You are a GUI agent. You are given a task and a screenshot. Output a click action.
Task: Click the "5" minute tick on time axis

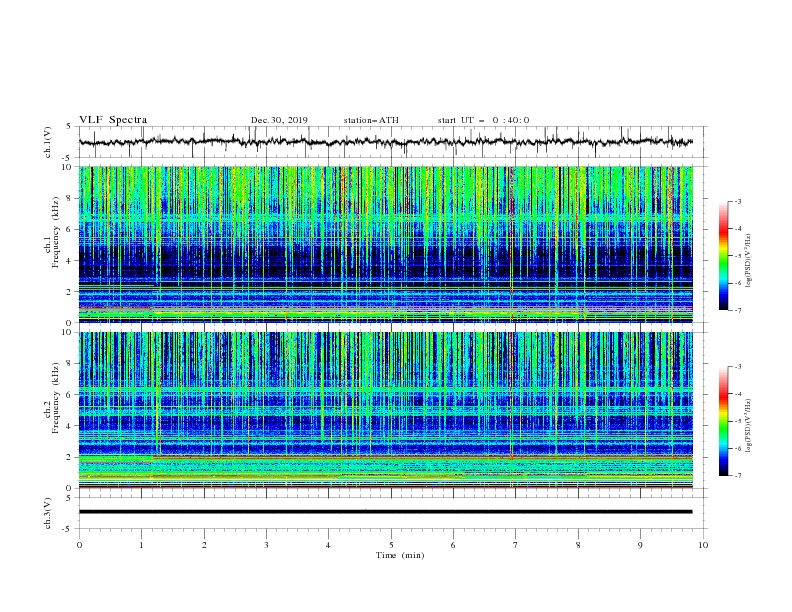tap(391, 545)
